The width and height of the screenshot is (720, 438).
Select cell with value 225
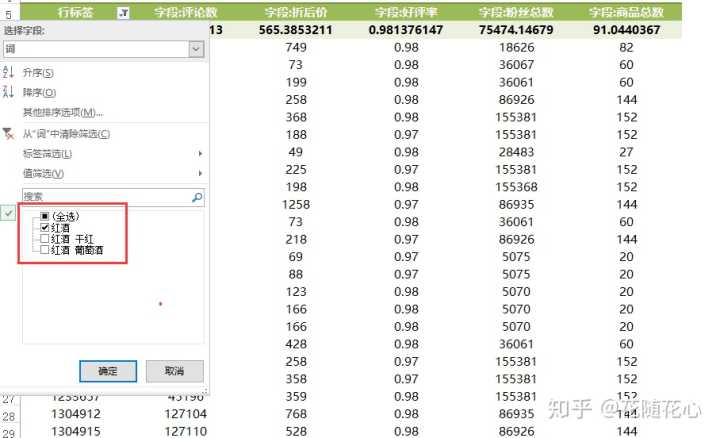coord(296,169)
